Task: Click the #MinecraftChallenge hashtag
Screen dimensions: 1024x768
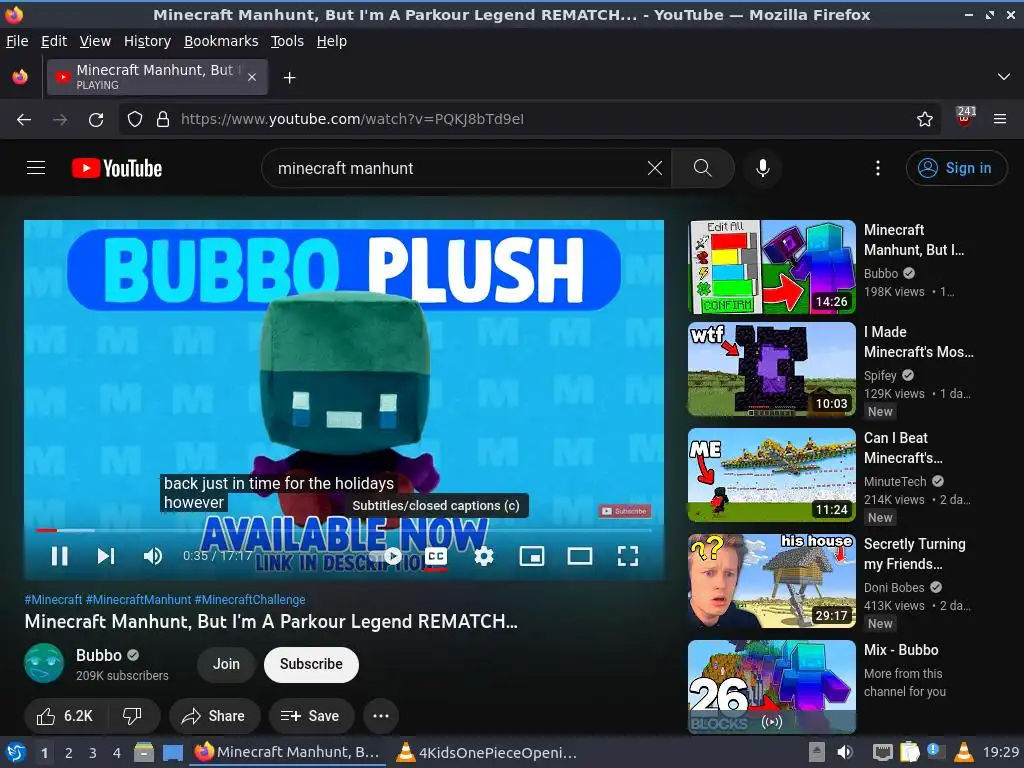Action: click(250, 600)
